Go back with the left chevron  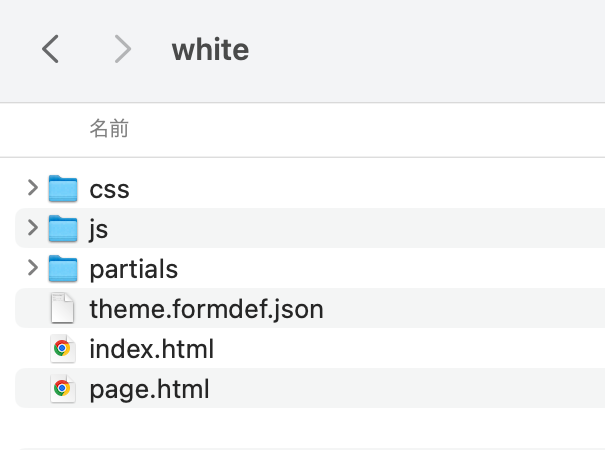tap(51, 49)
